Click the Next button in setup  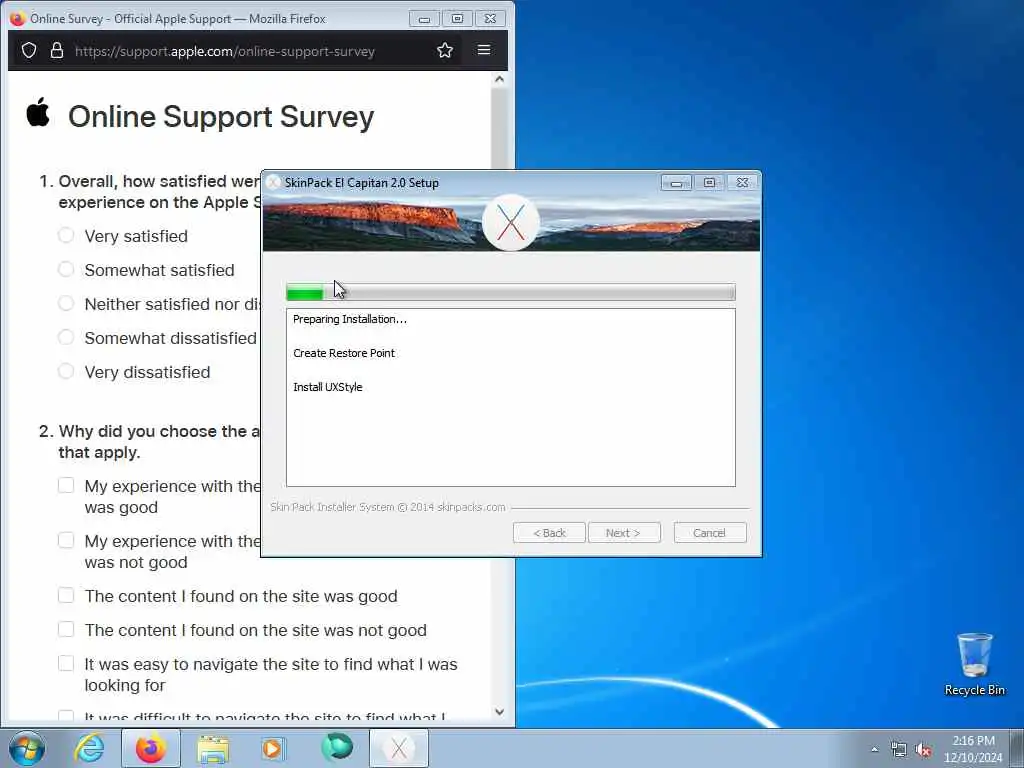pyautogui.click(x=624, y=533)
